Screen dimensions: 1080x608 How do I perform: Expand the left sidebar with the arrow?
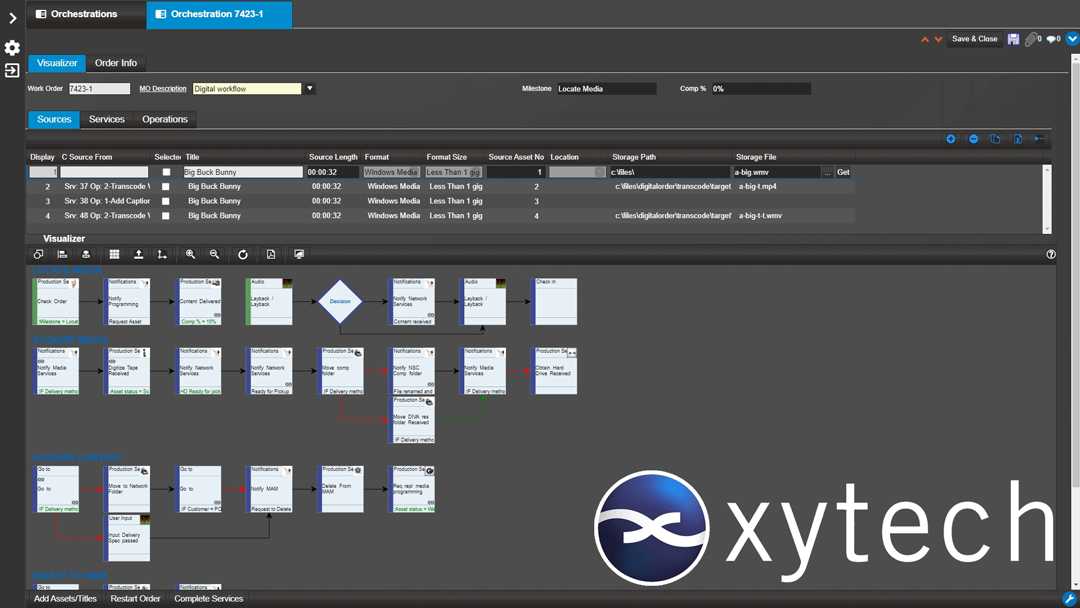click(x=12, y=18)
